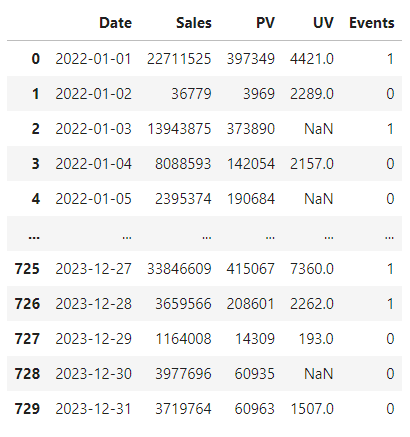Click PV value 142054

coord(251,164)
